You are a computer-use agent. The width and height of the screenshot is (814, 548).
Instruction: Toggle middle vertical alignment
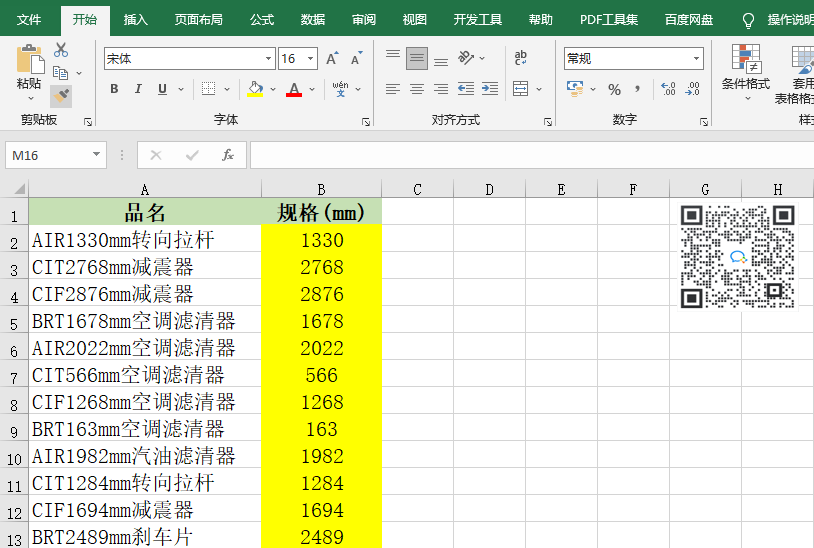417,58
